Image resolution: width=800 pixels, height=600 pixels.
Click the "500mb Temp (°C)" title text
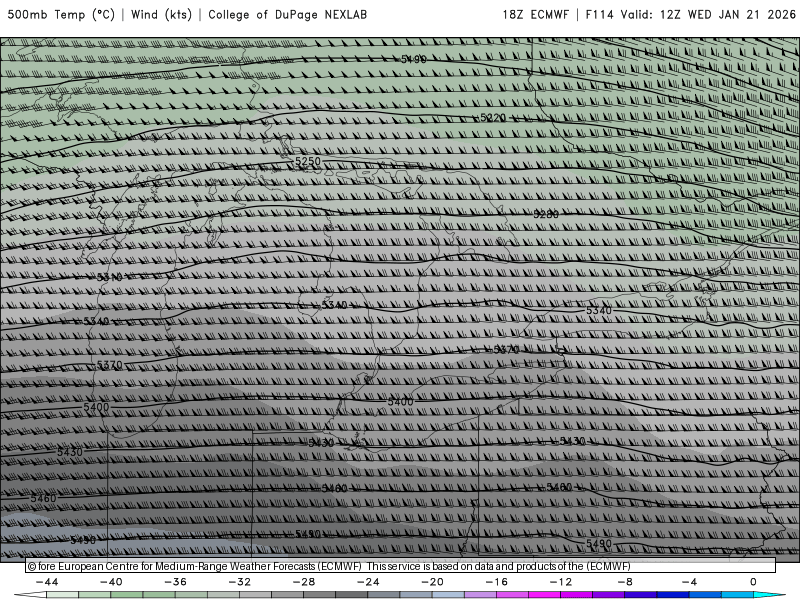pyautogui.click(x=61, y=14)
